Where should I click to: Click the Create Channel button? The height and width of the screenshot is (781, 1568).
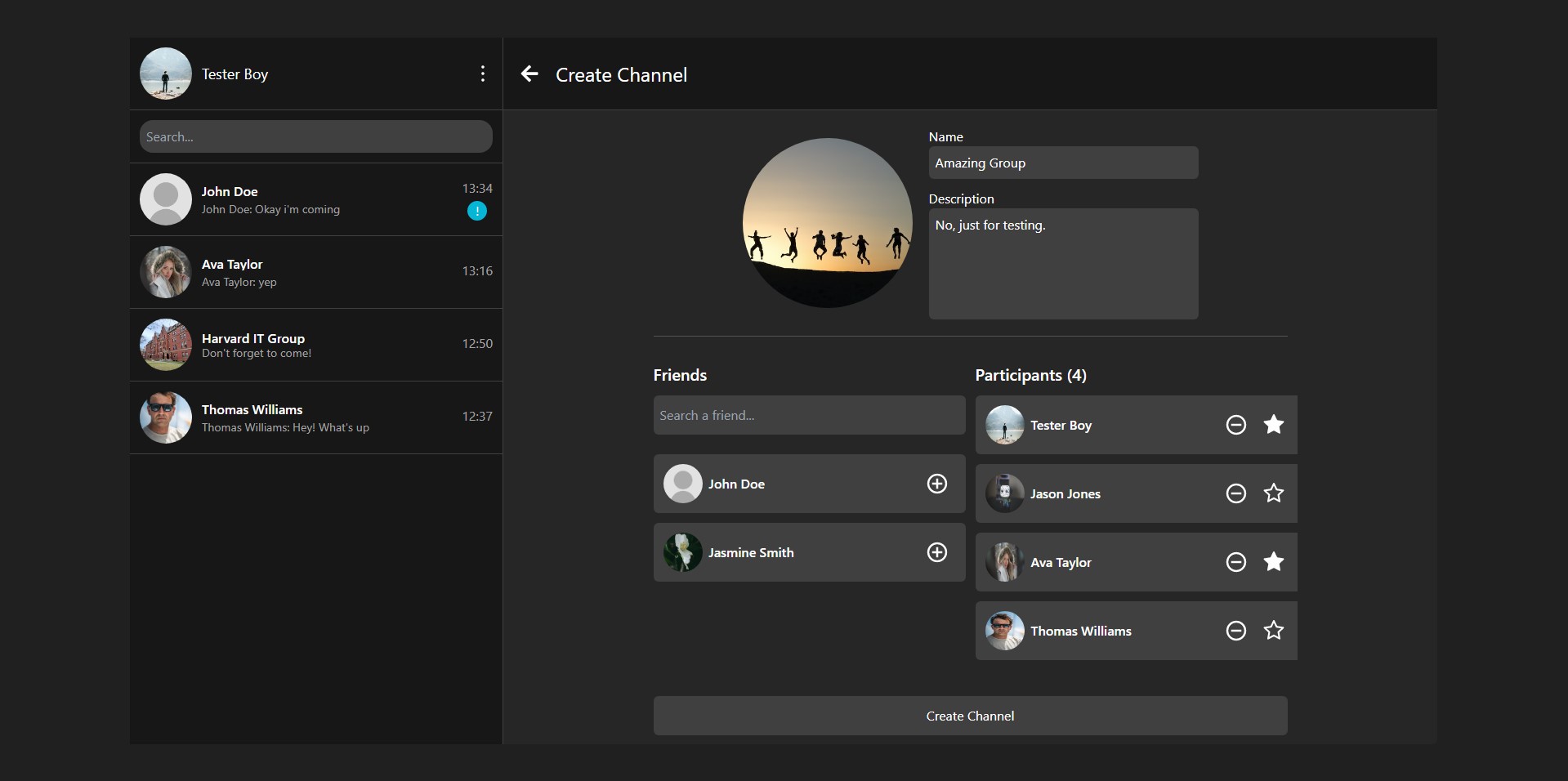970,716
